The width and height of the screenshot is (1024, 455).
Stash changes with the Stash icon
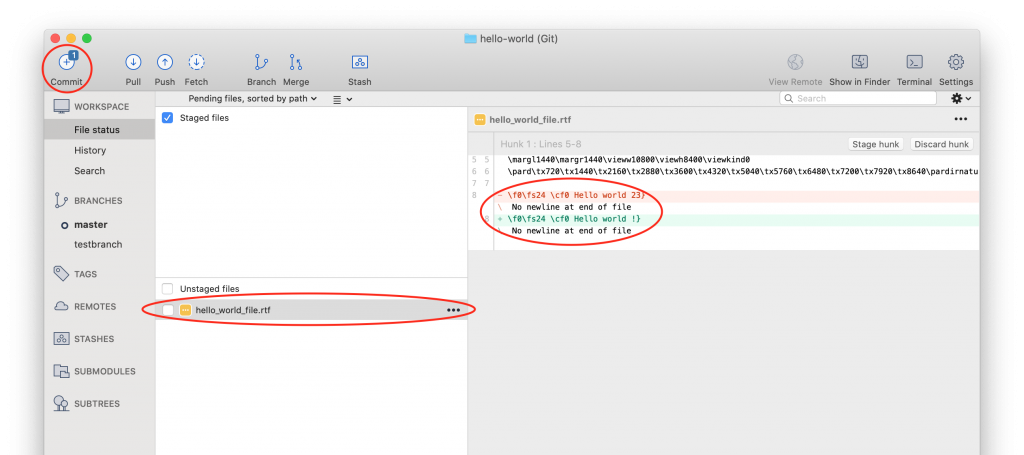359,63
